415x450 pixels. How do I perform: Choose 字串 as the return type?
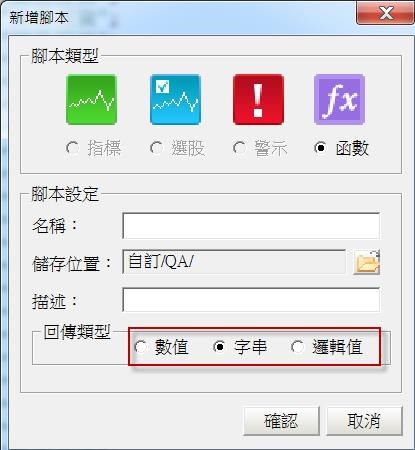tap(220, 347)
